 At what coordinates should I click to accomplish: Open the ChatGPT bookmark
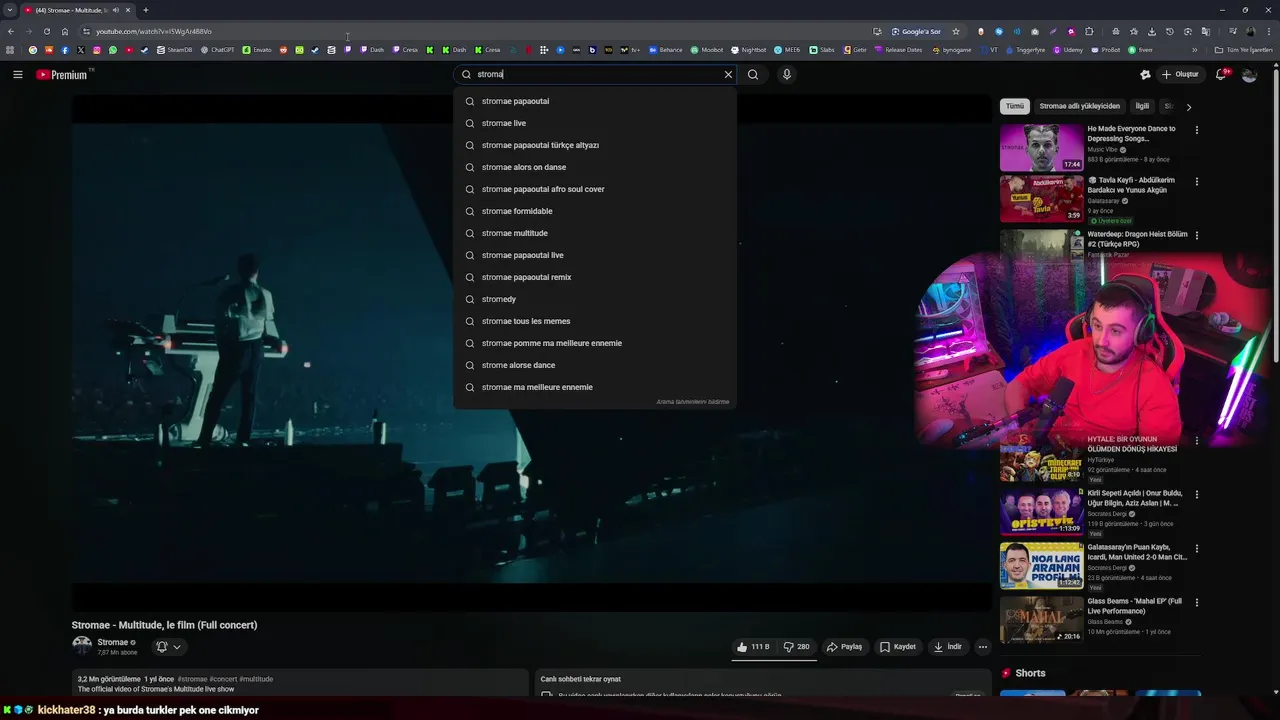point(218,49)
